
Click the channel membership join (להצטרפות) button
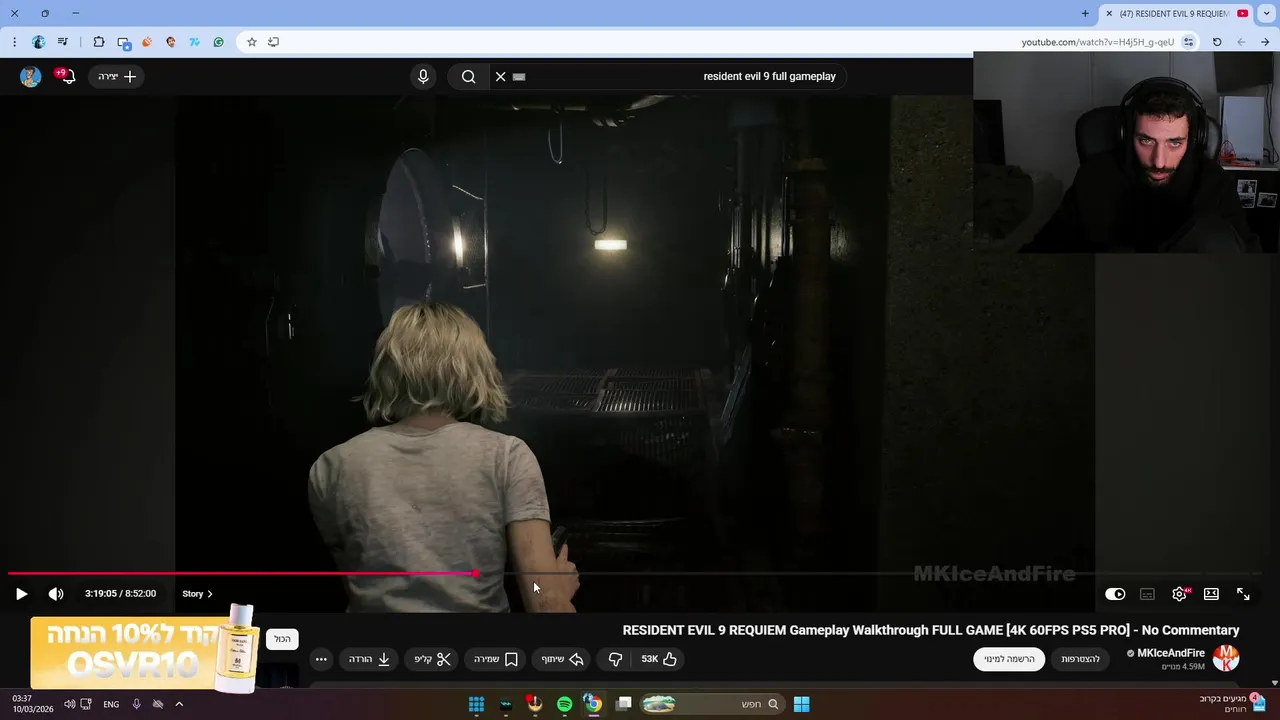coord(1080,659)
